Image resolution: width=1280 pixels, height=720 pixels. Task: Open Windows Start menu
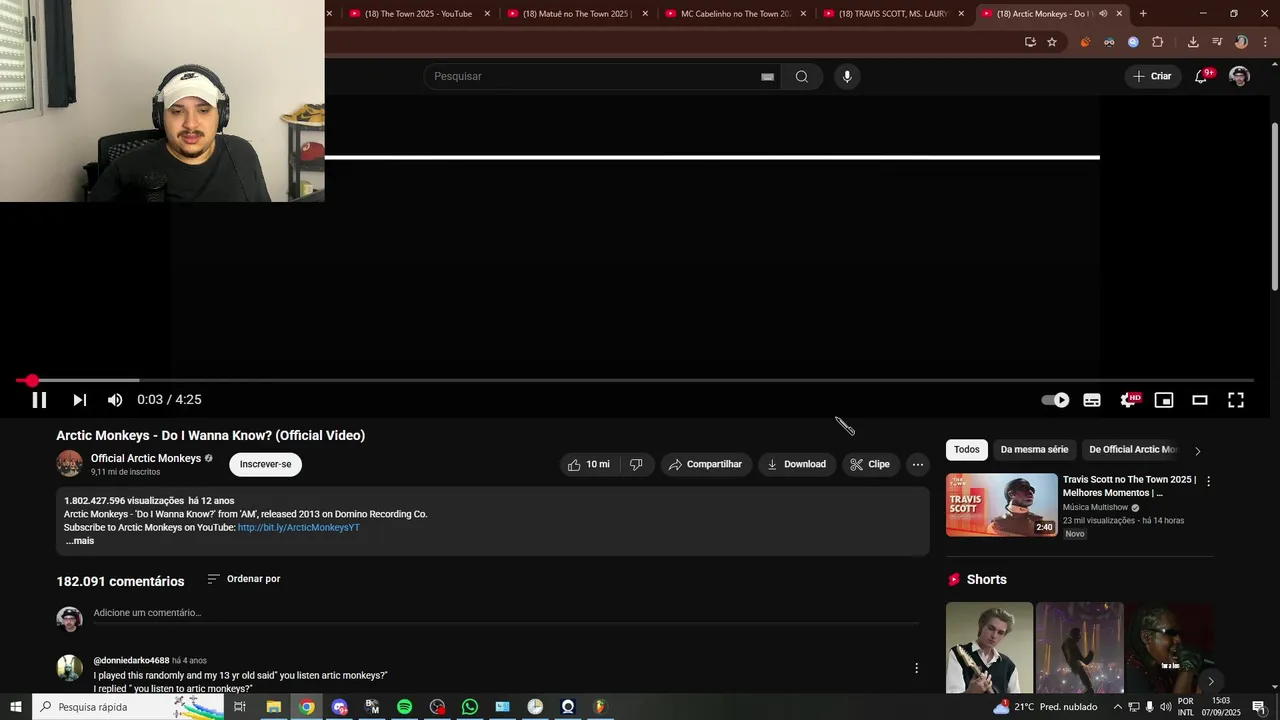16,707
